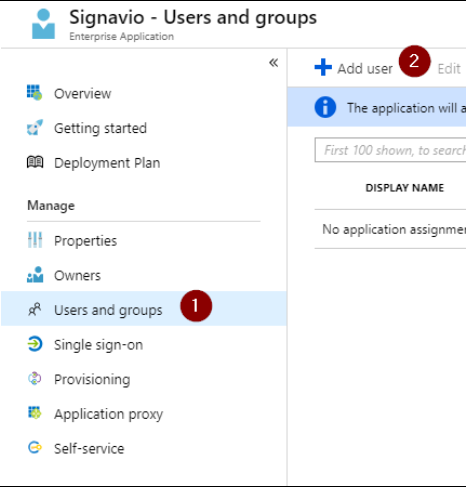Open Single sign-on settings
This screenshot has width=466, height=489.
coord(98,345)
